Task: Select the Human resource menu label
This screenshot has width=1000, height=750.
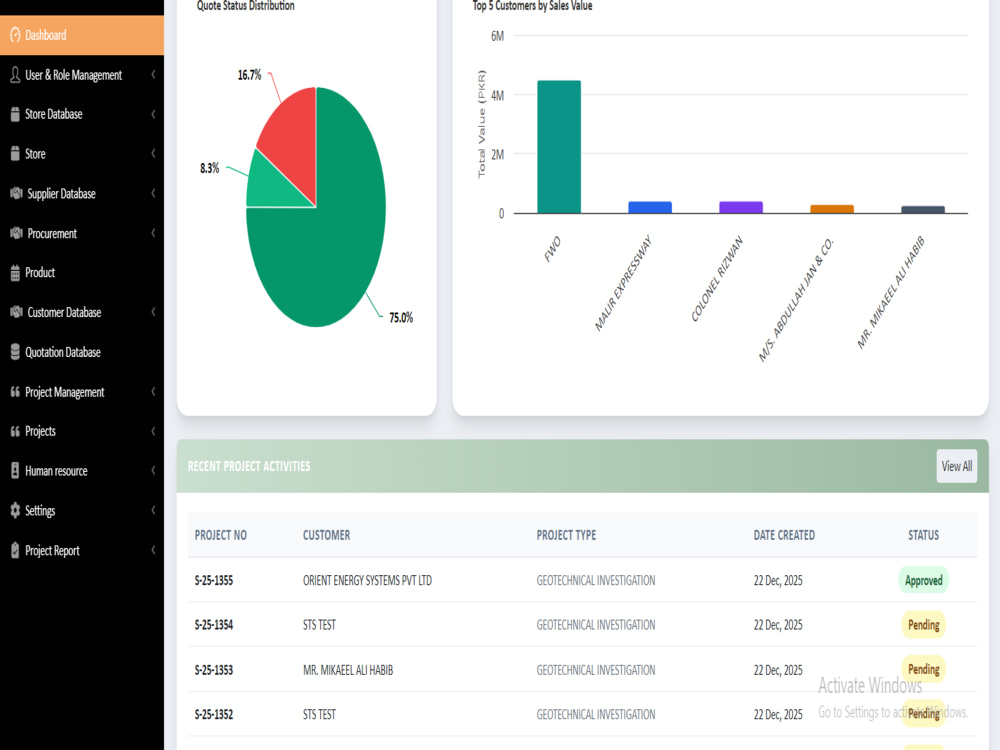Action: (56, 471)
